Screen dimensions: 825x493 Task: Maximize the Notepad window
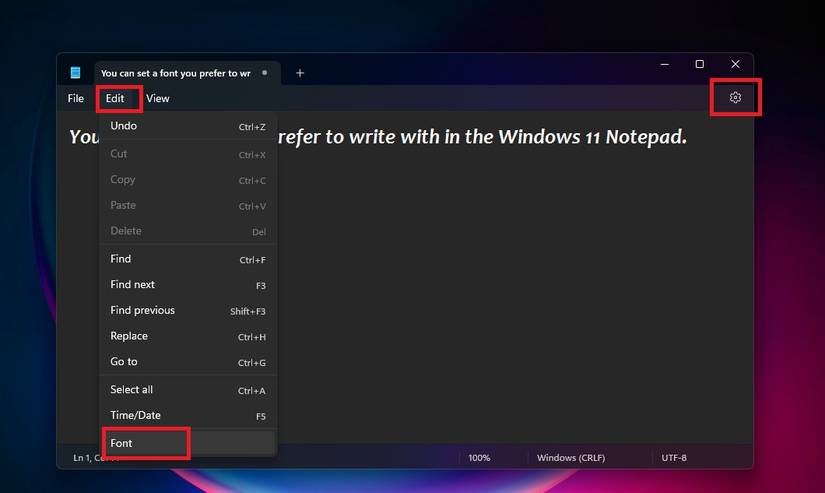699,64
